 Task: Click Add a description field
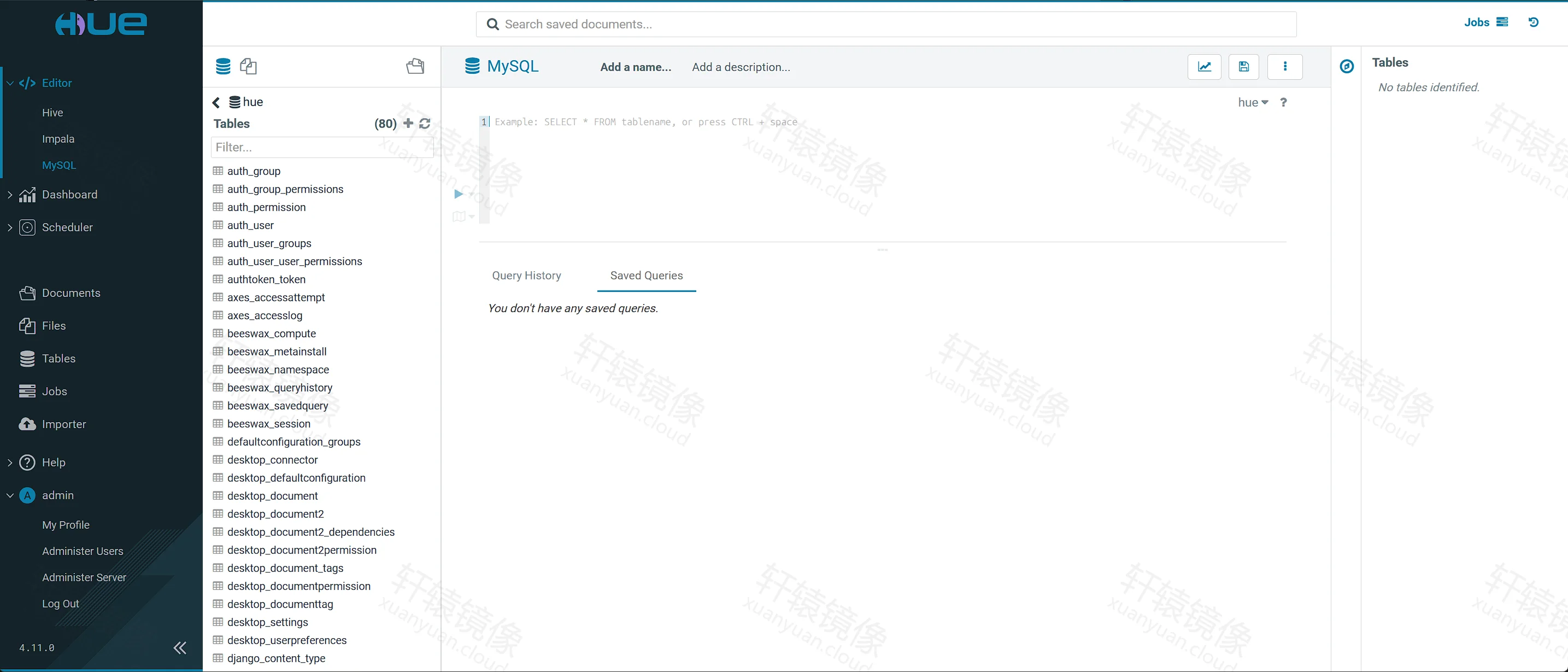[741, 67]
